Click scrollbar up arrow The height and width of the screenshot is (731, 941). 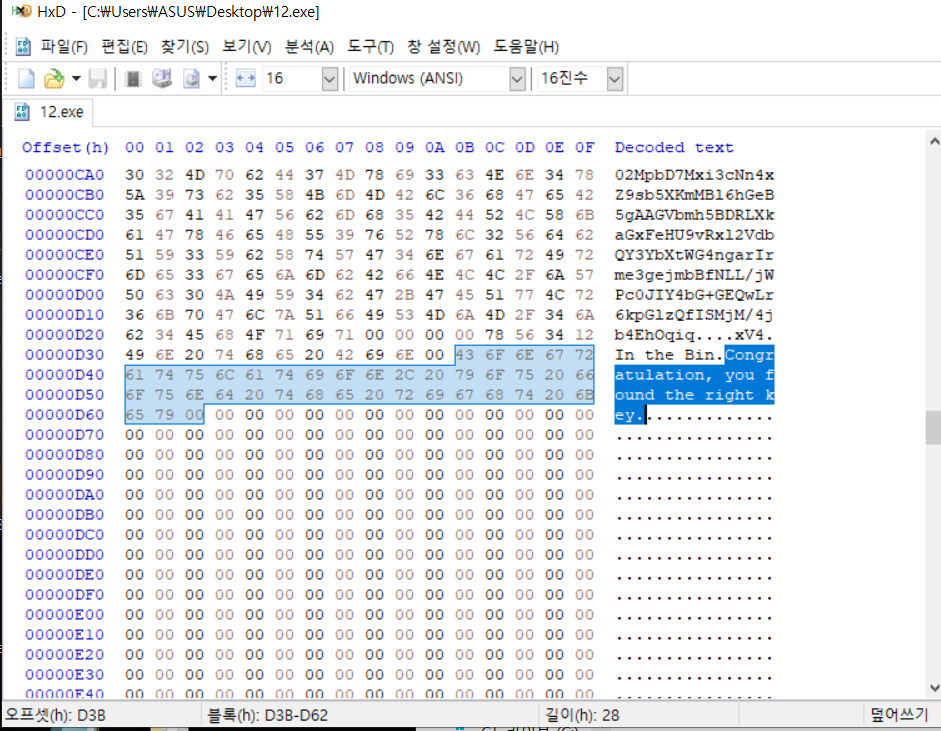pyautogui.click(x=933, y=142)
